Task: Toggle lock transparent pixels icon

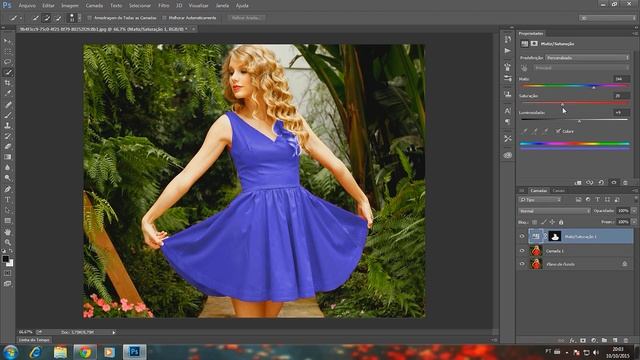Action: click(x=534, y=222)
